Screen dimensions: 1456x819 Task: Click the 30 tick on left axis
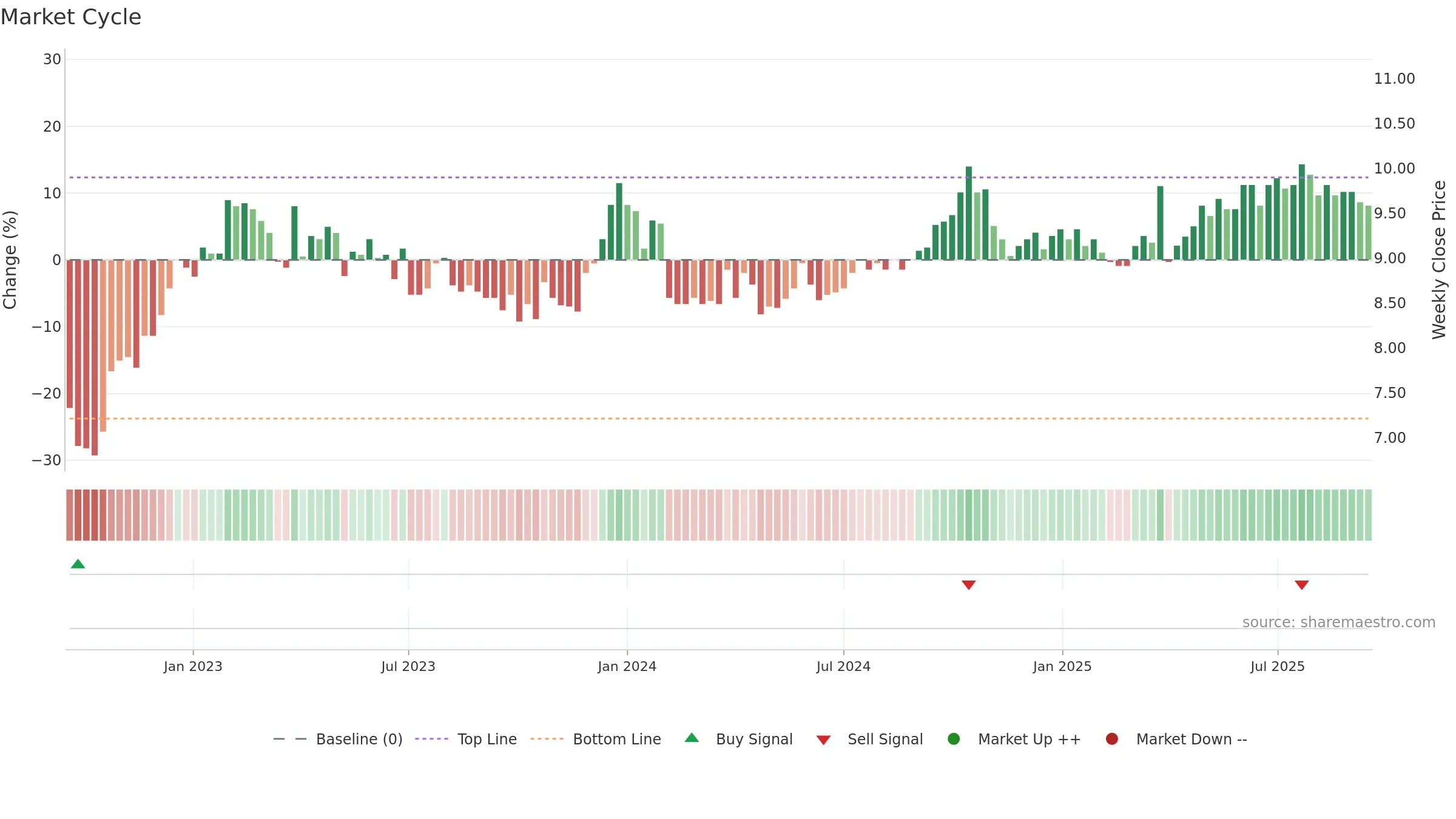[52, 59]
